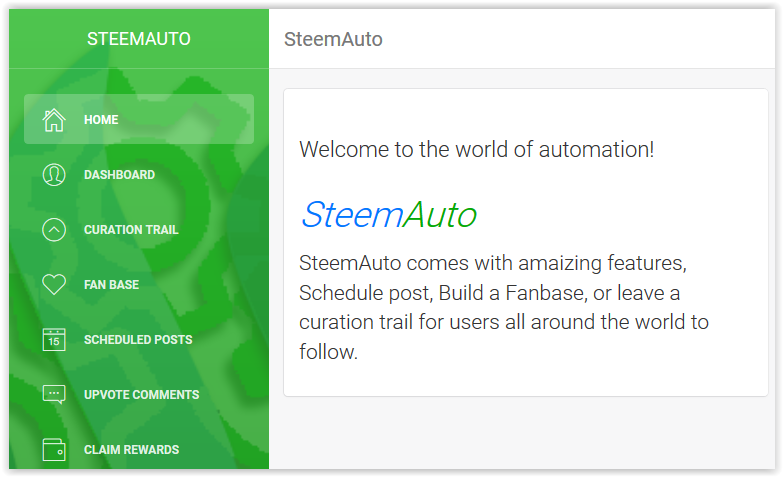Screen dimensions: 783x477
Task: Click the Home house icon
Action: point(54,120)
